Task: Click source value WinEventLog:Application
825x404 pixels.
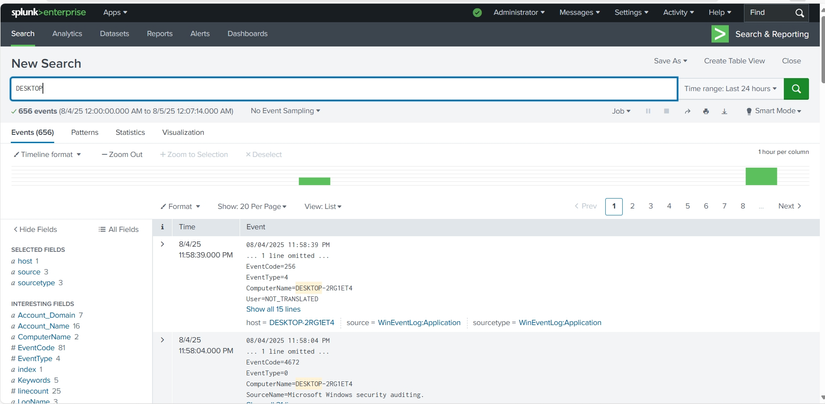Action: pyautogui.click(x=419, y=322)
